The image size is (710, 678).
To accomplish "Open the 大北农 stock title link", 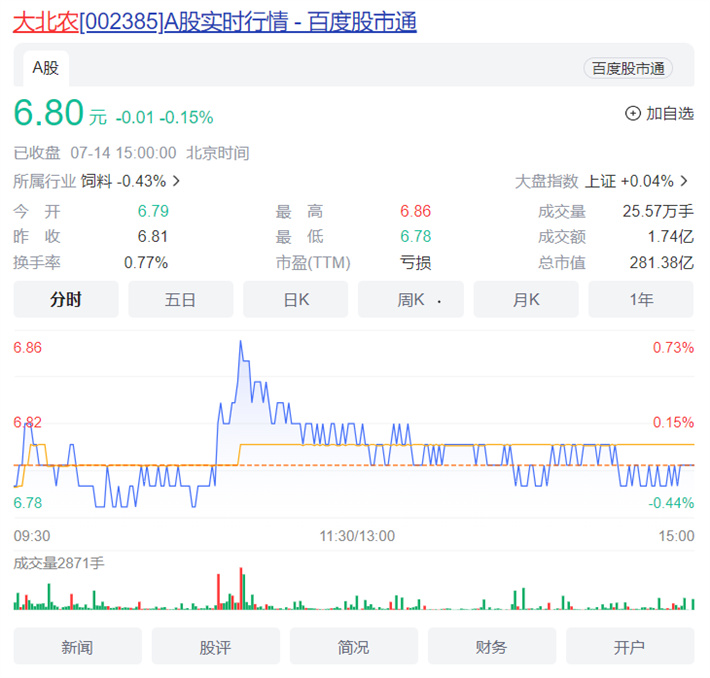I will (x=214, y=21).
